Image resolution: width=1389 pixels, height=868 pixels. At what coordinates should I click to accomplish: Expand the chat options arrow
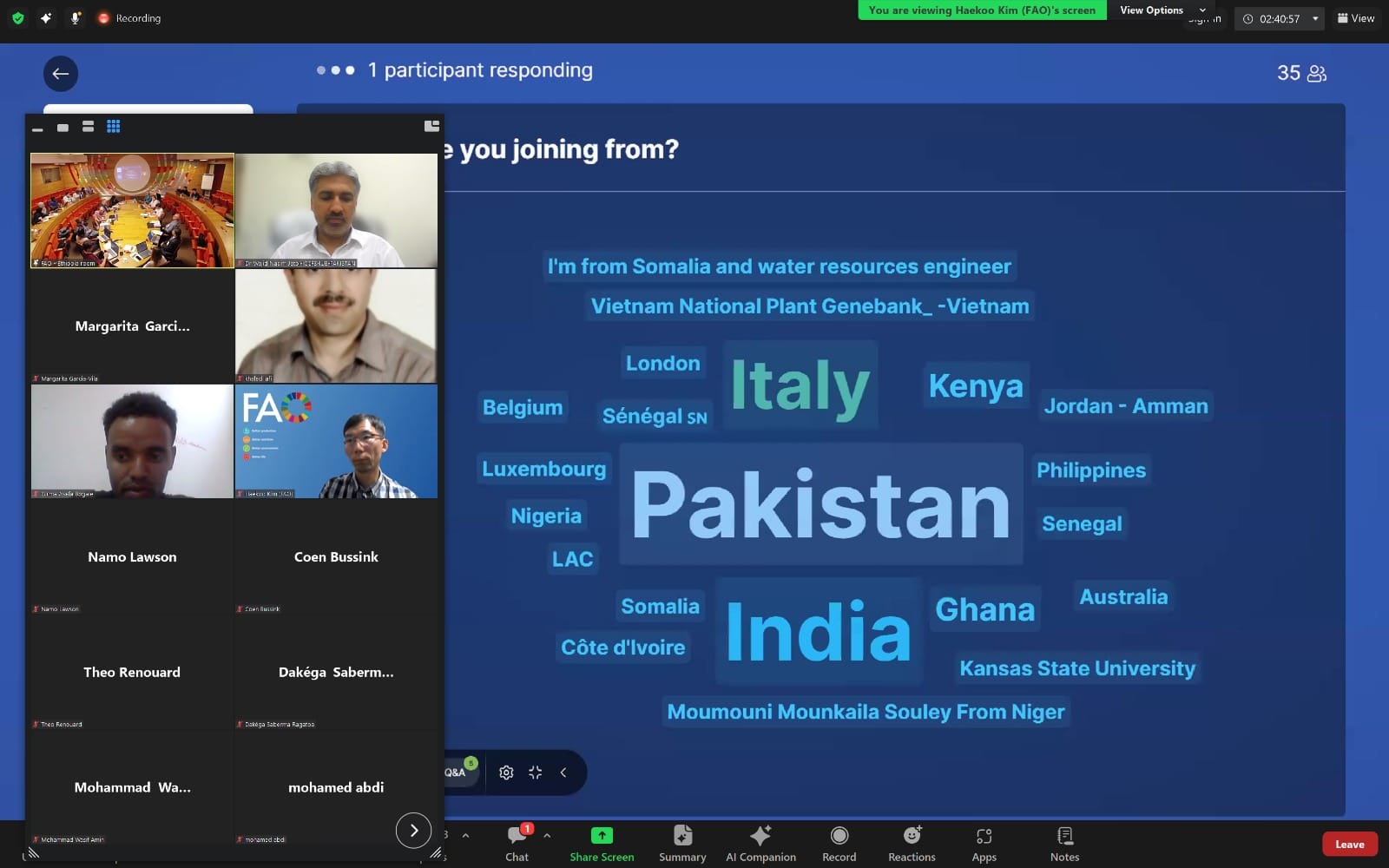click(547, 835)
